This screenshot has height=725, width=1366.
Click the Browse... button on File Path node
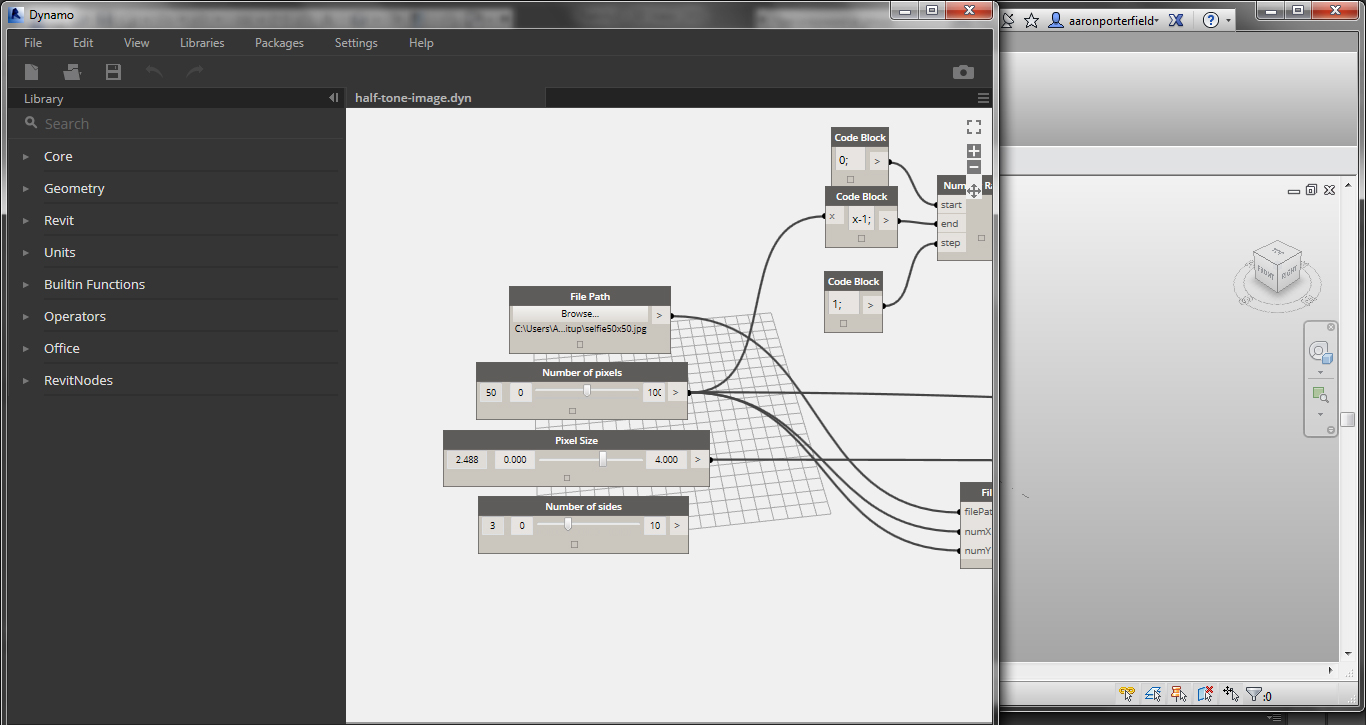580,314
